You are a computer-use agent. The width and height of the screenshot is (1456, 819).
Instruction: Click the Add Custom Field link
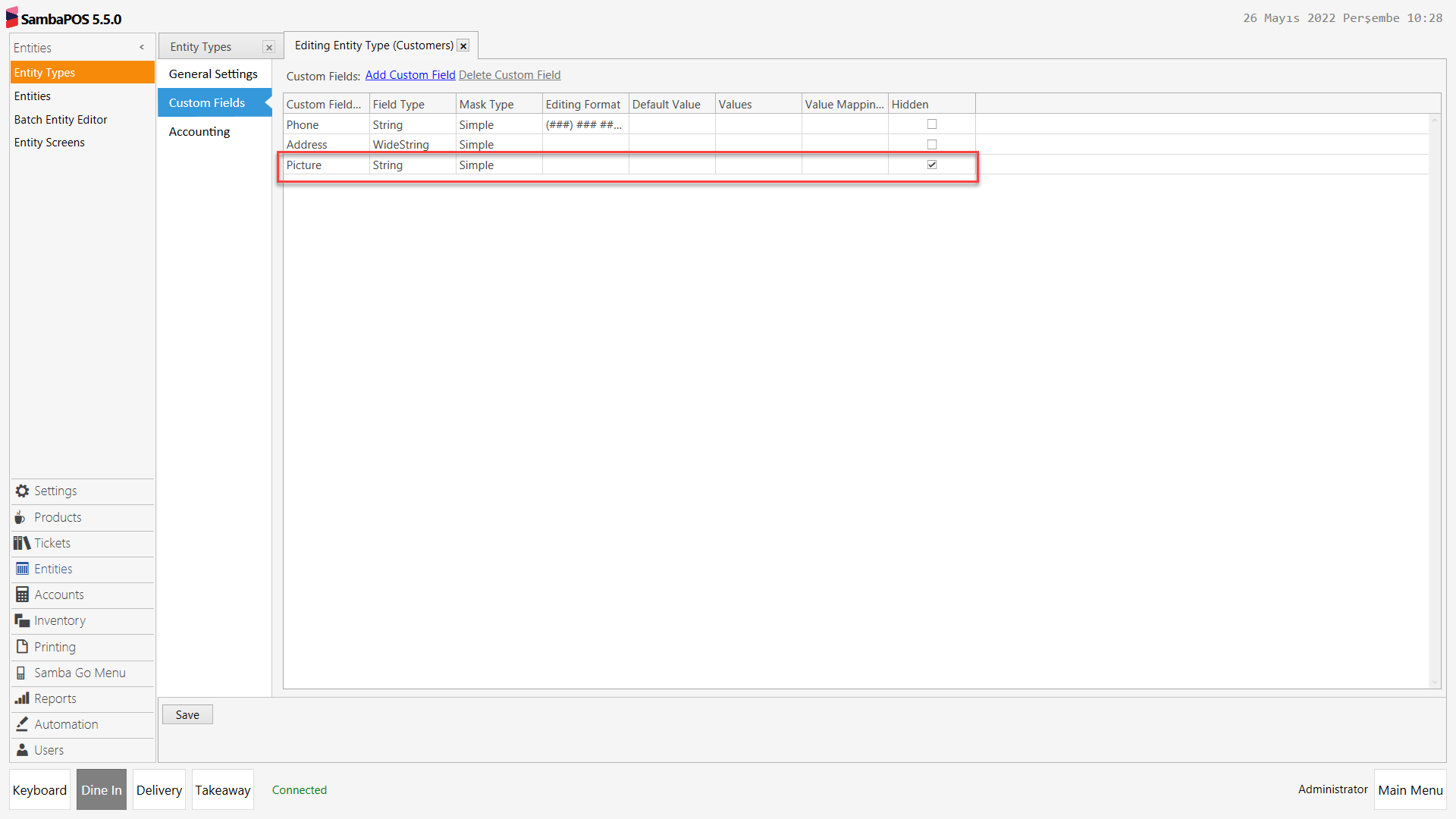pos(409,74)
